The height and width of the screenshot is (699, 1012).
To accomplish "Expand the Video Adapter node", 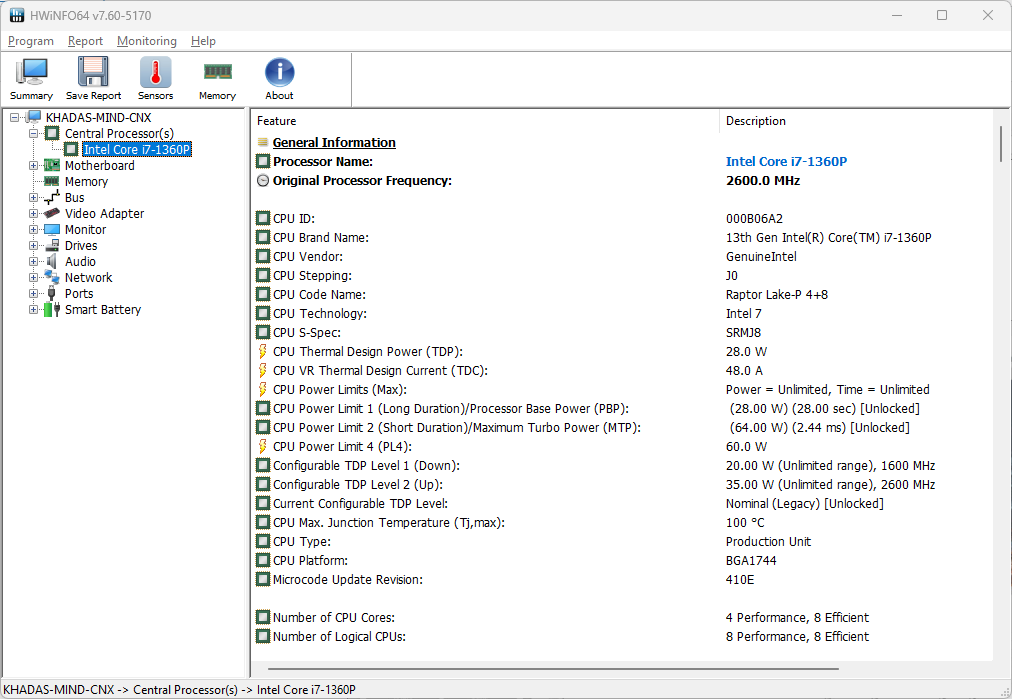I will pyautogui.click(x=33, y=214).
